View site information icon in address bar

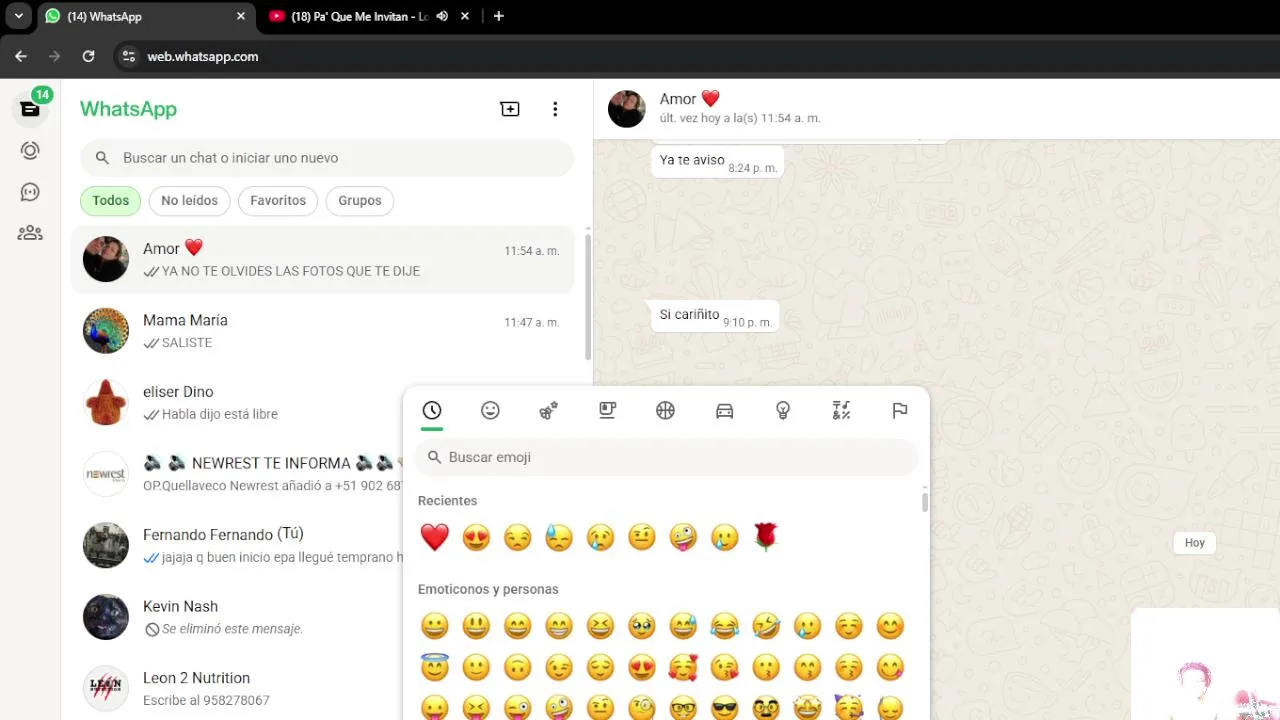point(128,57)
